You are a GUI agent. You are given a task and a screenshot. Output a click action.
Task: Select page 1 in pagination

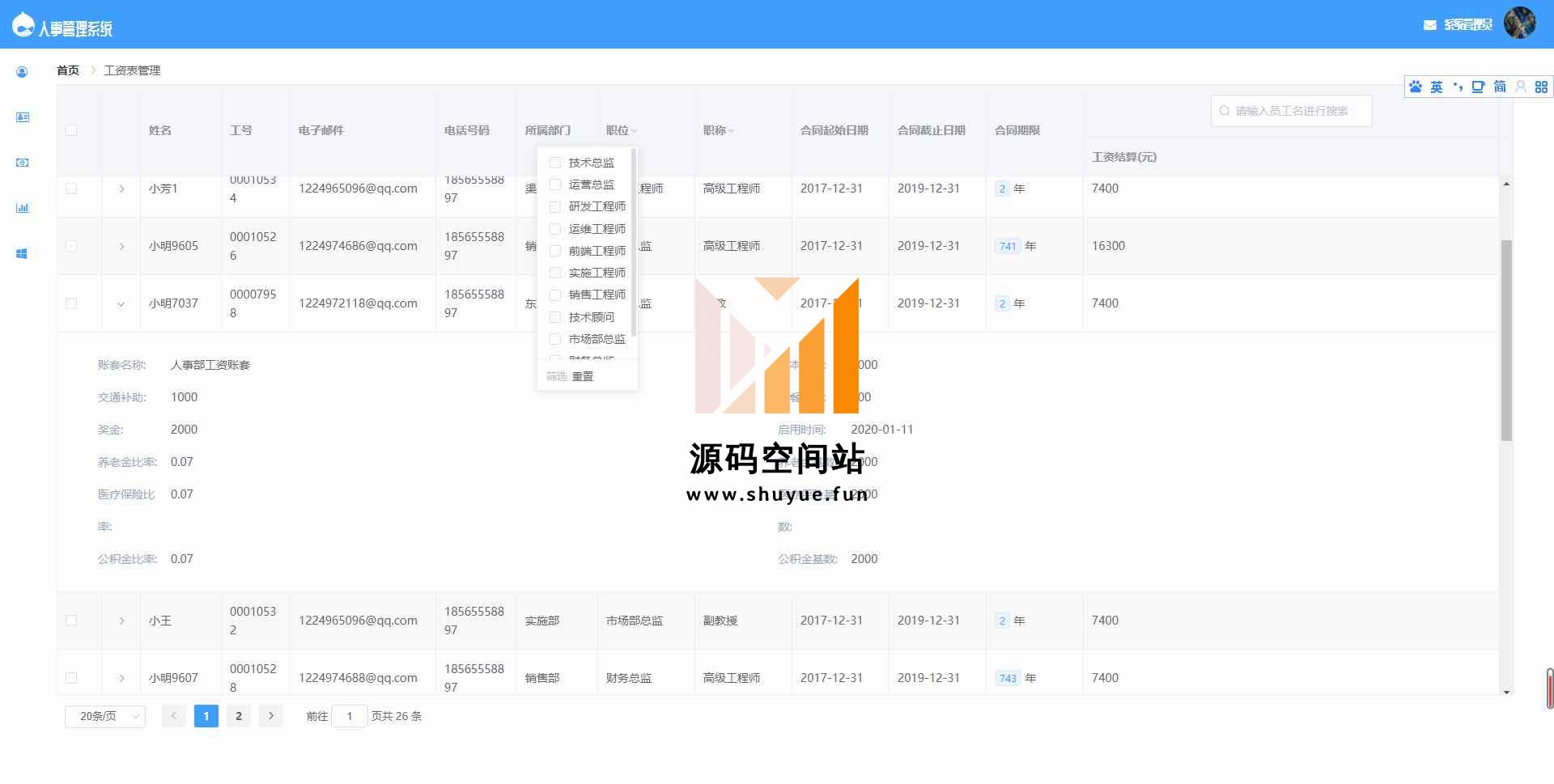pos(206,716)
